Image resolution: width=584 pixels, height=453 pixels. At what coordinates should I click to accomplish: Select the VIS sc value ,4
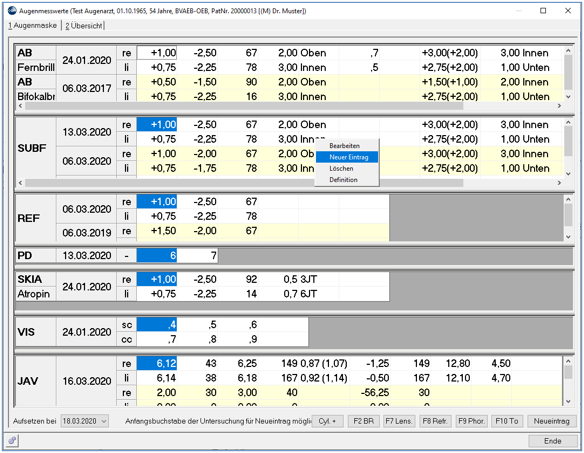[157, 324]
